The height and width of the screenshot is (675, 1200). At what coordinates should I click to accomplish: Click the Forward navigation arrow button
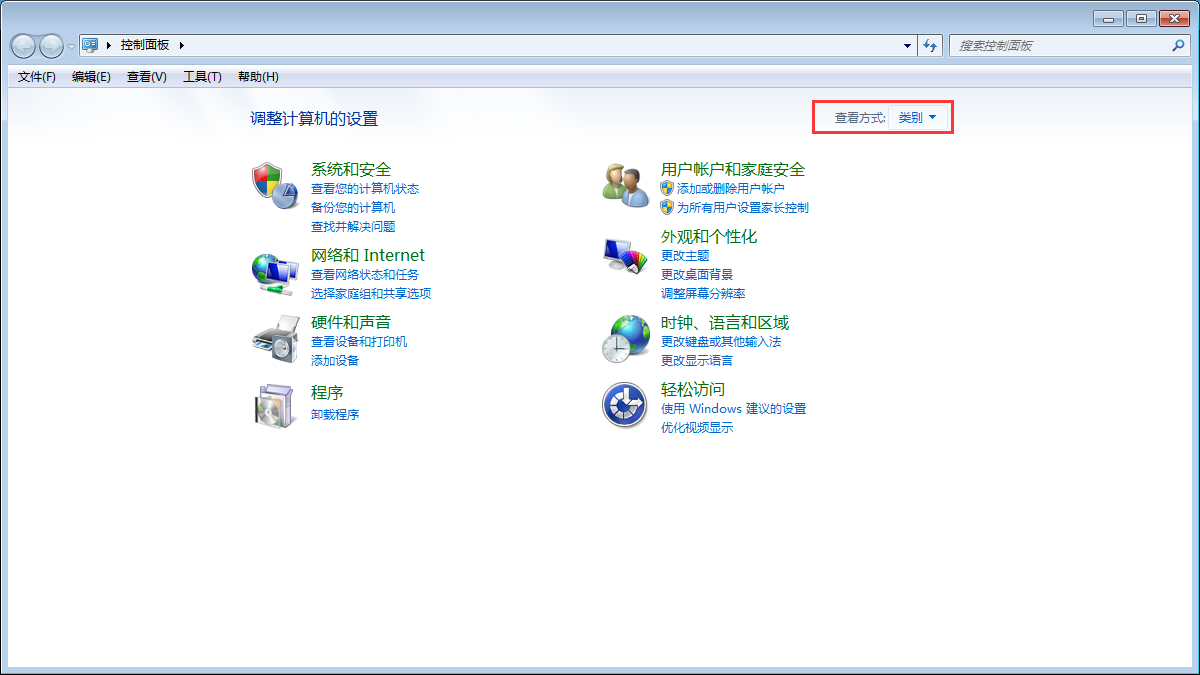click(51, 45)
